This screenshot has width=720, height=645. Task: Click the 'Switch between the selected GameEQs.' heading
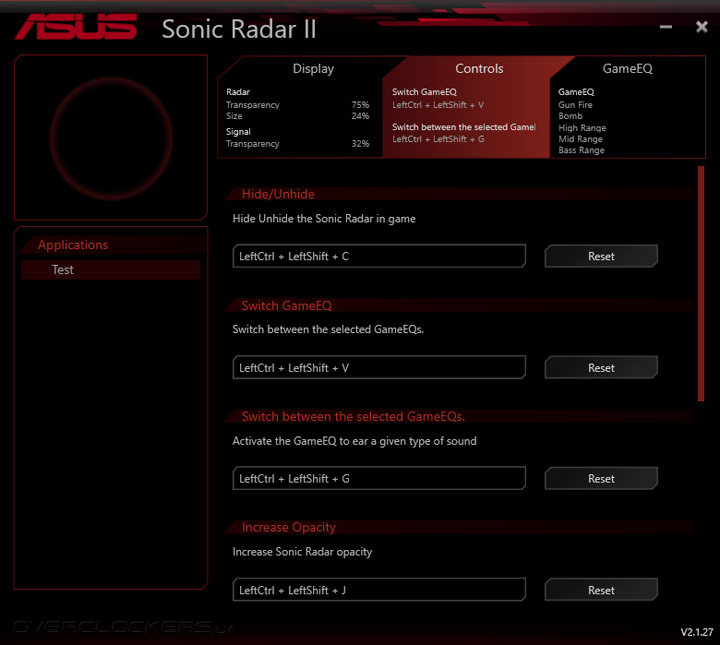pyautogui.click(x=353, y=417)
